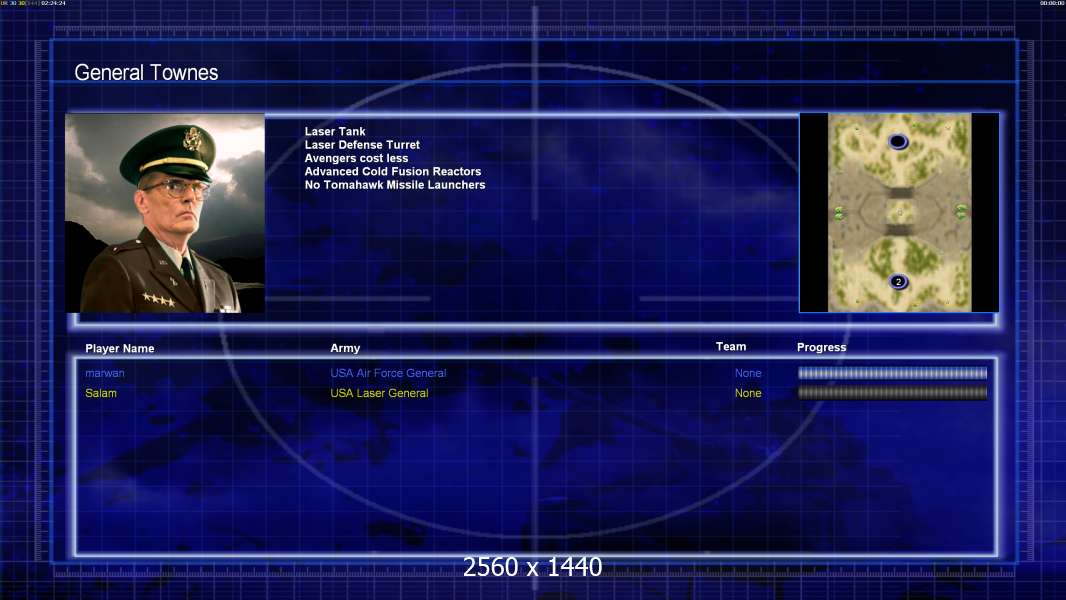The height and width of the screenshot is (600, 1066).
Task: Click the "Avengers cost less" line
Action: 356,158
